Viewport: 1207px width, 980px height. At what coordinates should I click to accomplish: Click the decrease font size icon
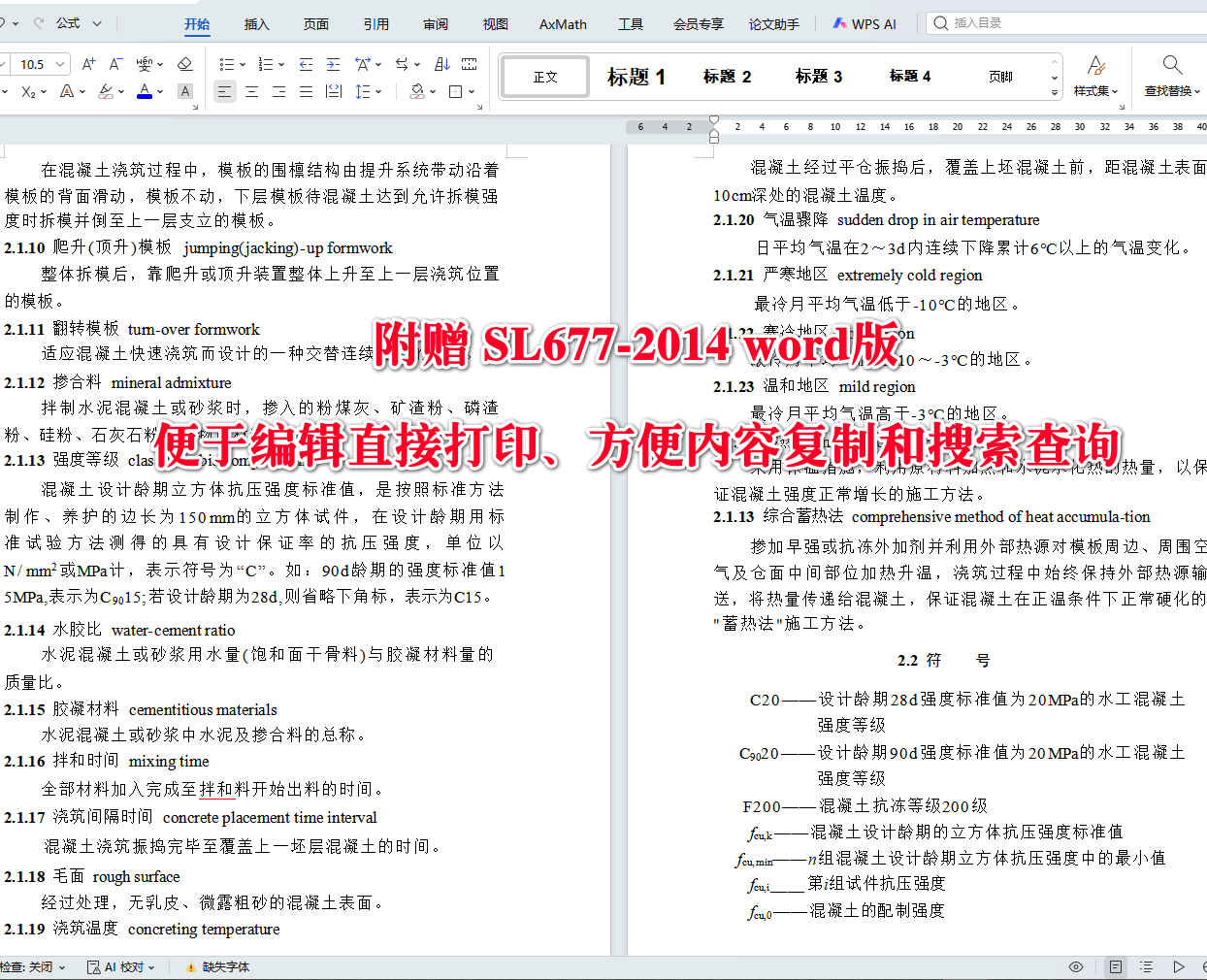[115, 64]
